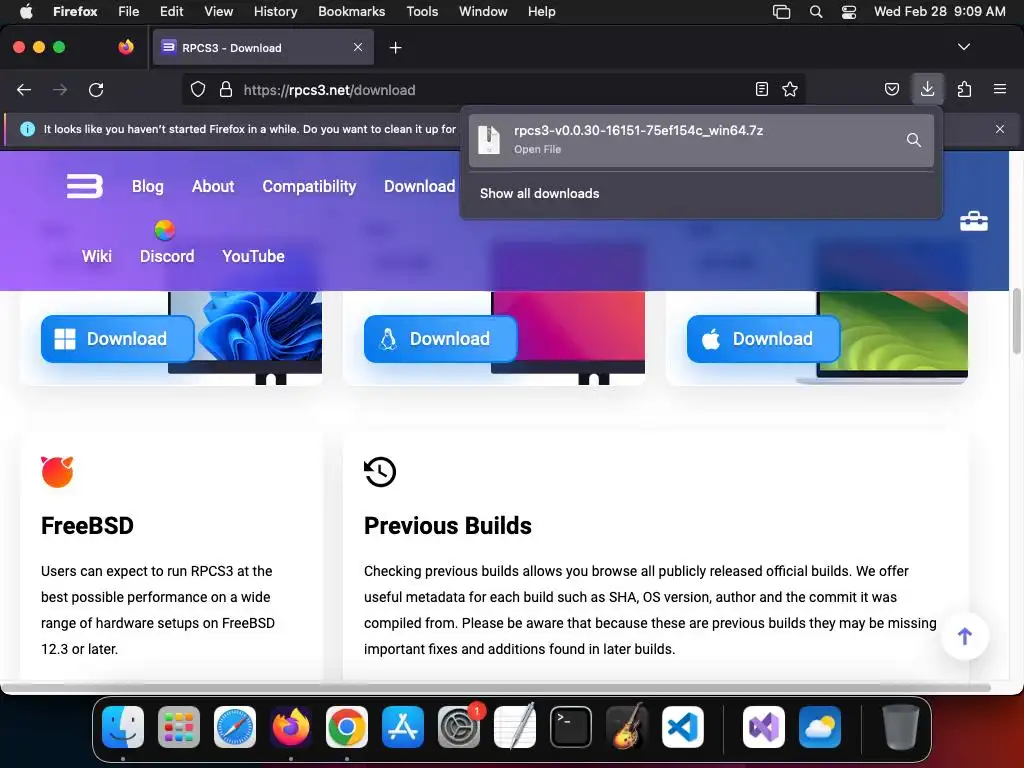Open a new tab with plus button
The width and height of the screenshot is (1024, 768).
click(x=395, y=48)
